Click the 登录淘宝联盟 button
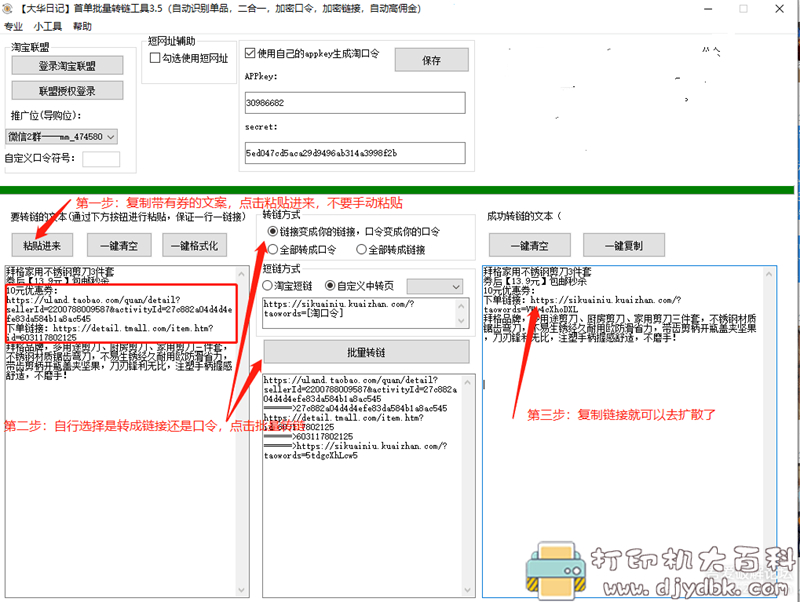800x602 pixels. [67, 66]
